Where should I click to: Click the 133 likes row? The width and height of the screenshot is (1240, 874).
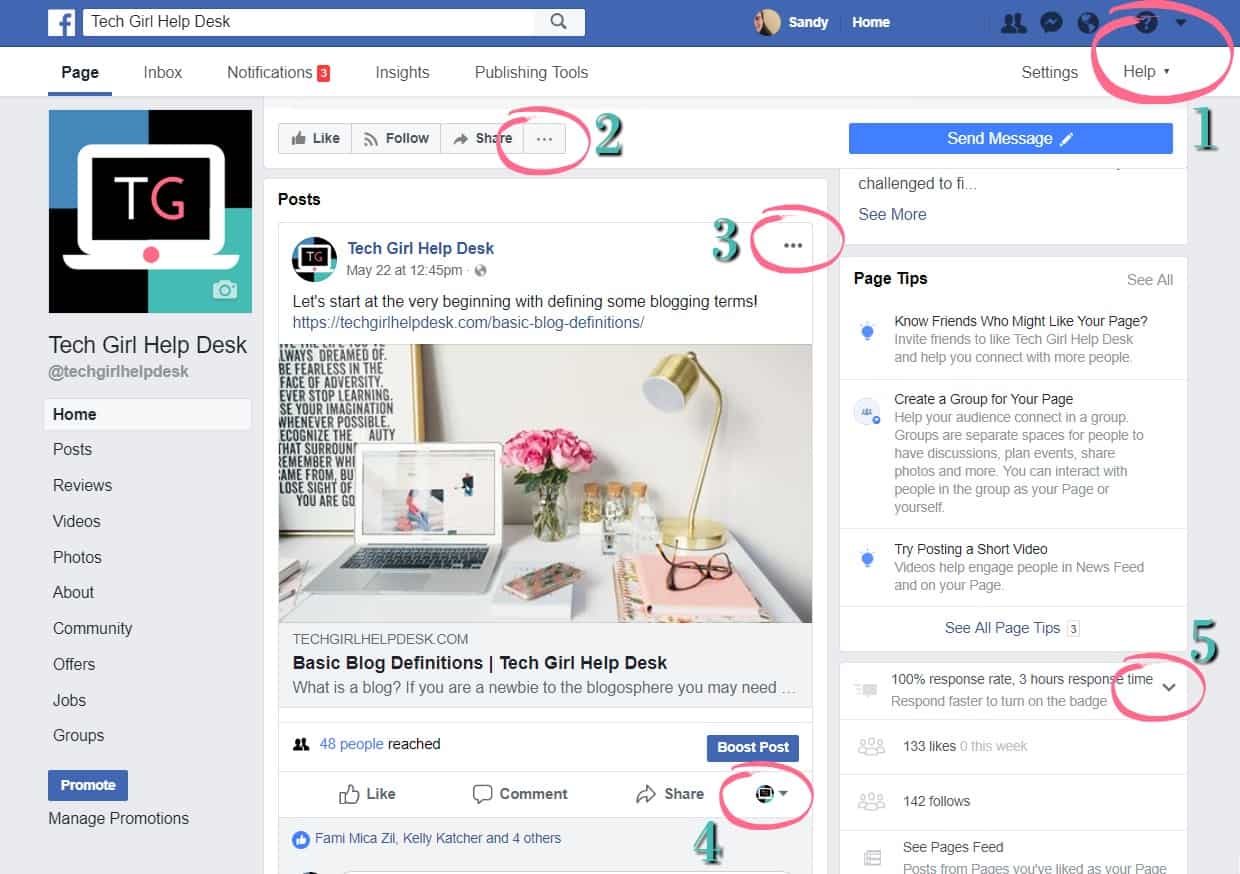pyautogui.click(x=1013, y=746)
